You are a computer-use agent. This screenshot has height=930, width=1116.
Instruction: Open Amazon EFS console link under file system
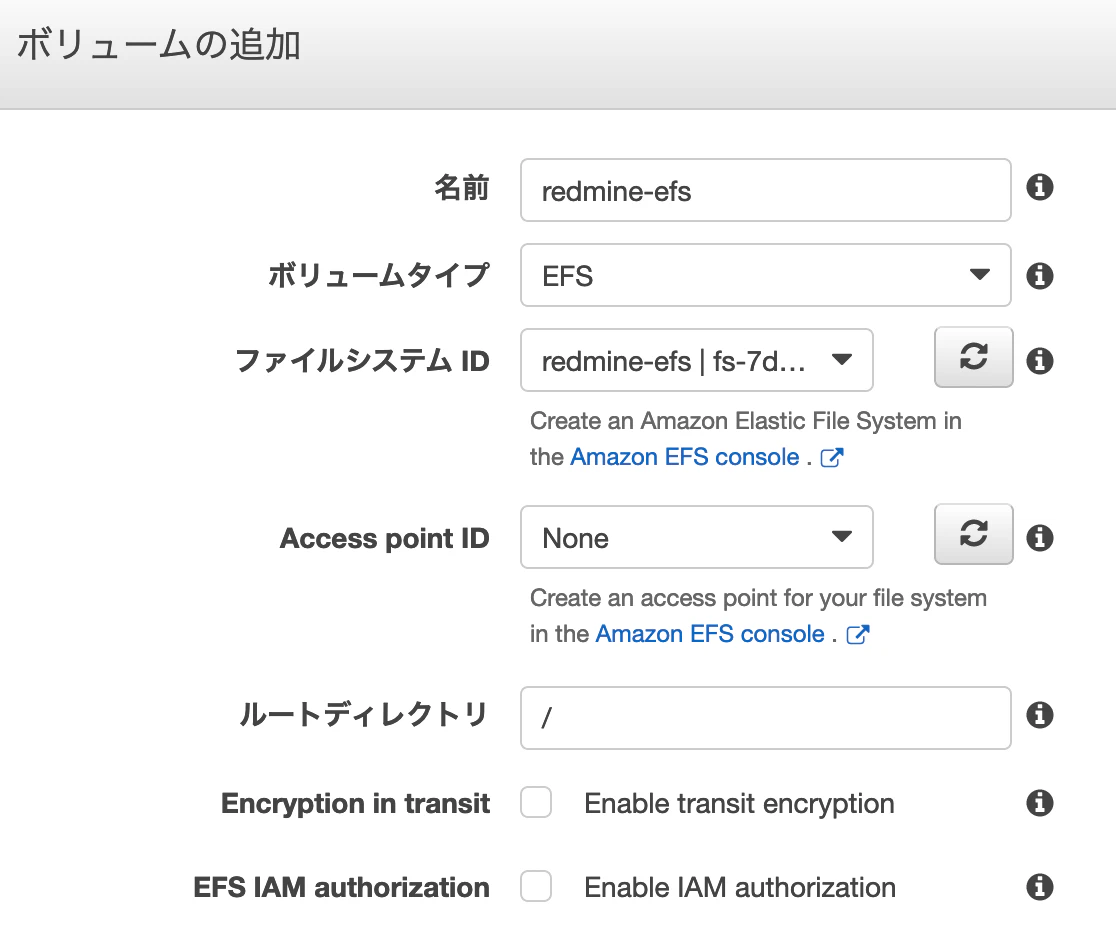coord(685,457)
